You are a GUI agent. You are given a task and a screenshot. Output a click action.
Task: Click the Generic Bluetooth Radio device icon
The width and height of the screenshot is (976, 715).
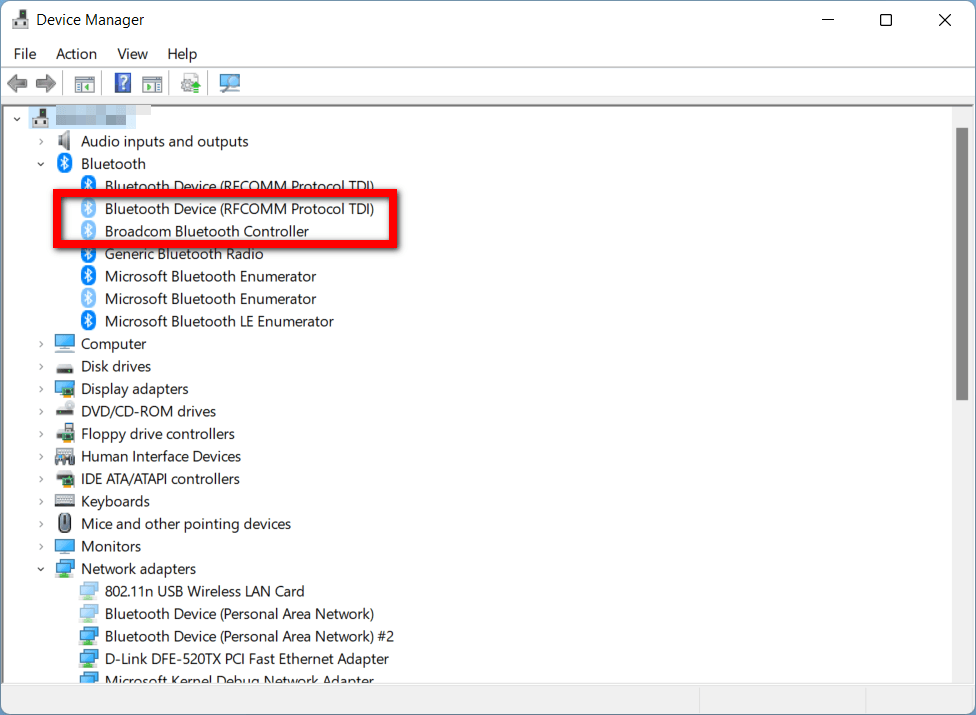click(88, 254)
